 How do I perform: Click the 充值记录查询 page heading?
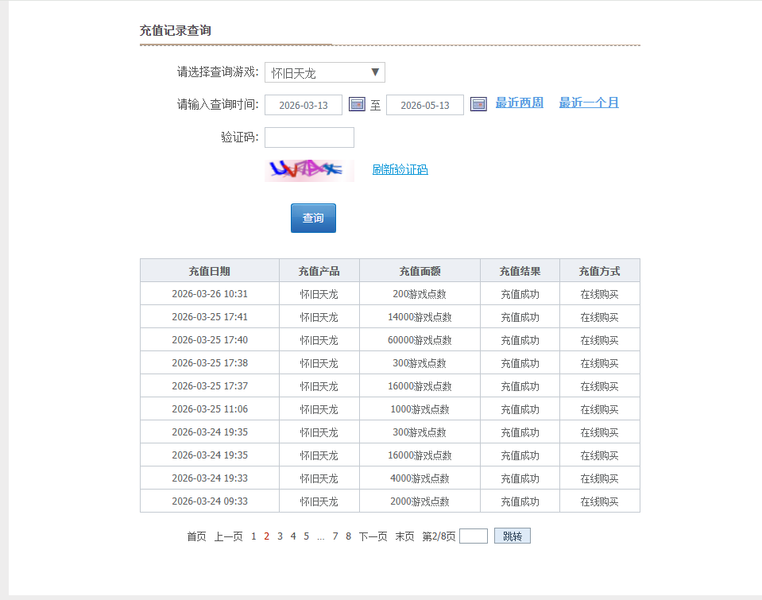point(175,31)
